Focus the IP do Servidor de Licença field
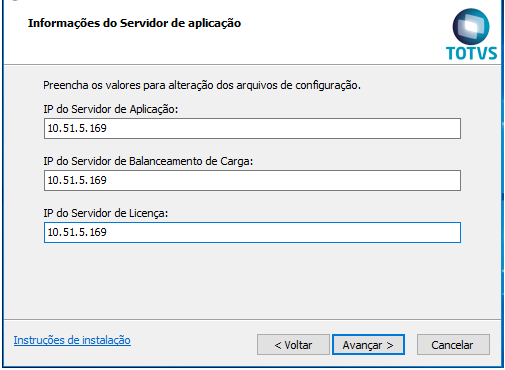Viewport: 505px width, 370px height. tap(252, 232)
